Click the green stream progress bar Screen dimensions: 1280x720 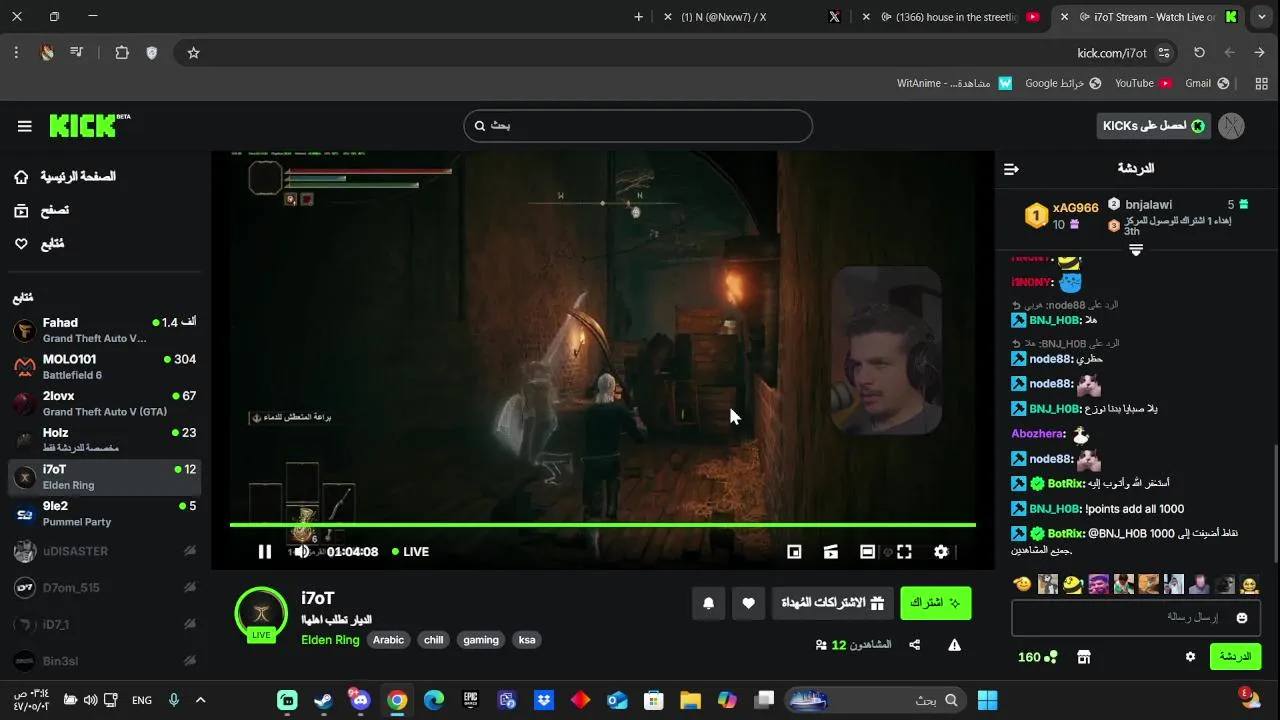tap(603, 524)
